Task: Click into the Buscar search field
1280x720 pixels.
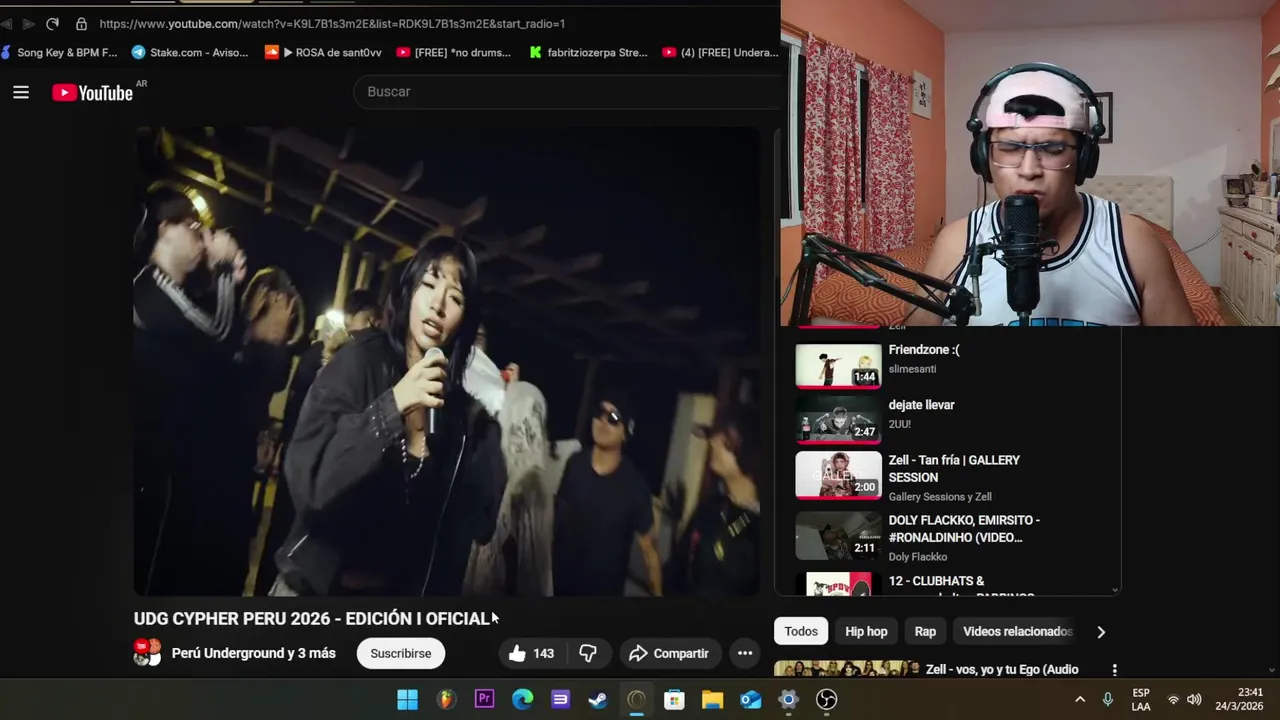Action: [x=566, y=92]
